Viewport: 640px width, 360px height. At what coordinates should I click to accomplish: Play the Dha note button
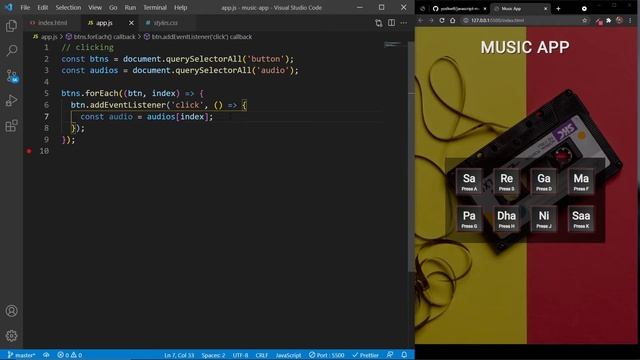tap(507, 218)
